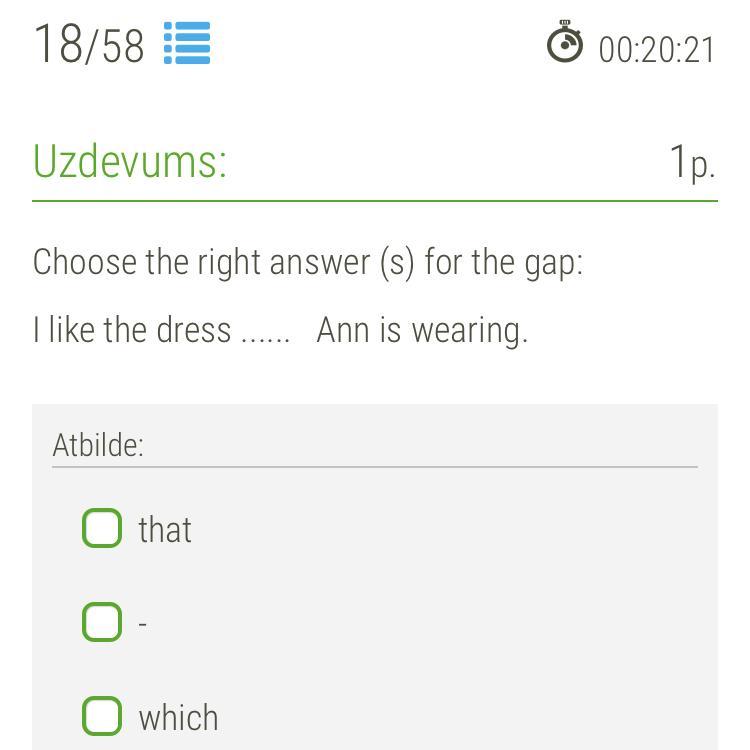Tick the checkbox next to the dash option

tap(102, 622)
